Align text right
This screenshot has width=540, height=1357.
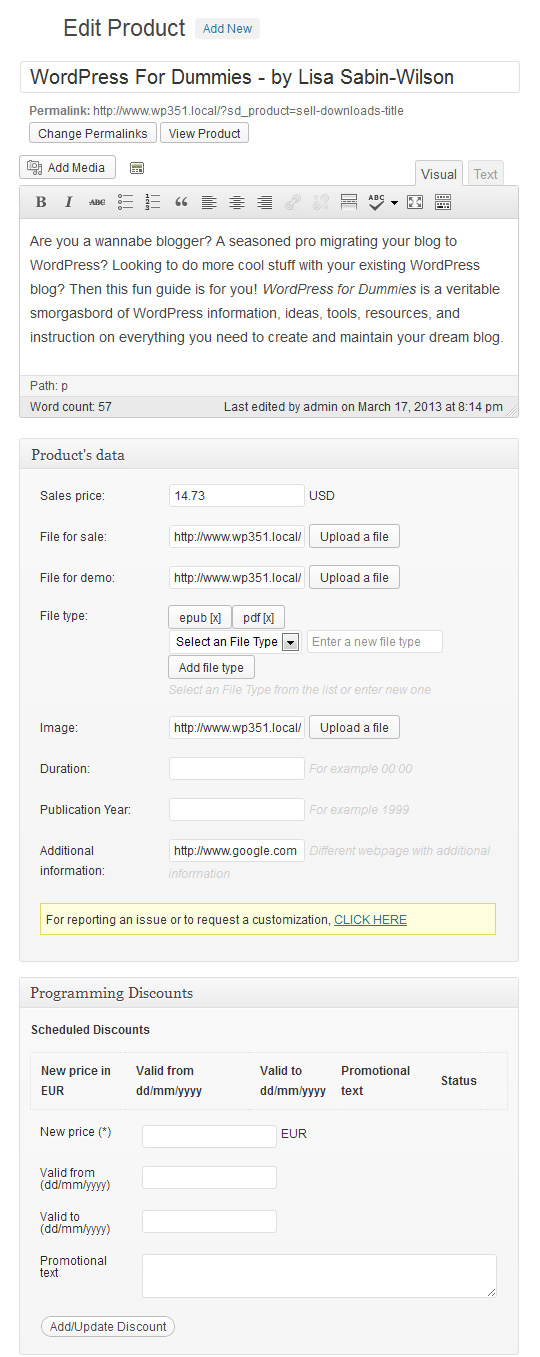[x=265, y=202]
